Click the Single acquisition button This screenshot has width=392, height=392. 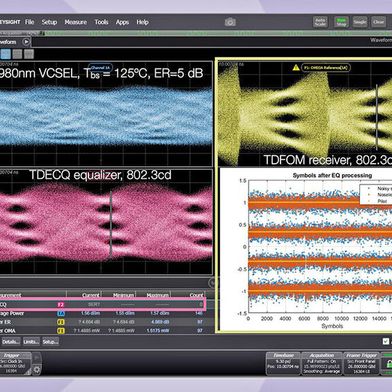coord(360,22)
